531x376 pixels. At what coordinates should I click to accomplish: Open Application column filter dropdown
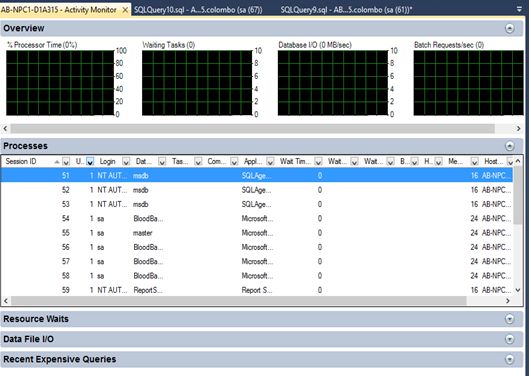pyautogui.click(x=270, y=162)
